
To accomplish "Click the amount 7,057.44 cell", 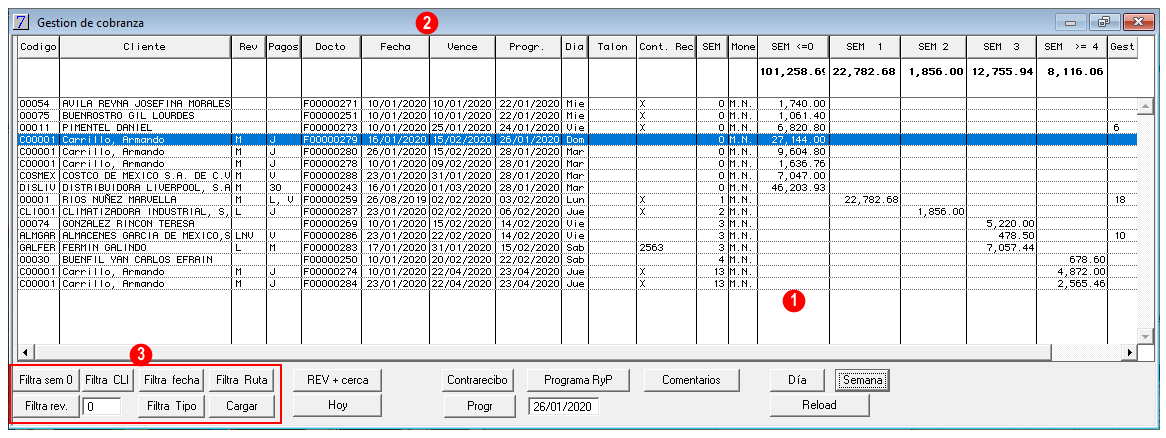I will (x=1002, y=247).
